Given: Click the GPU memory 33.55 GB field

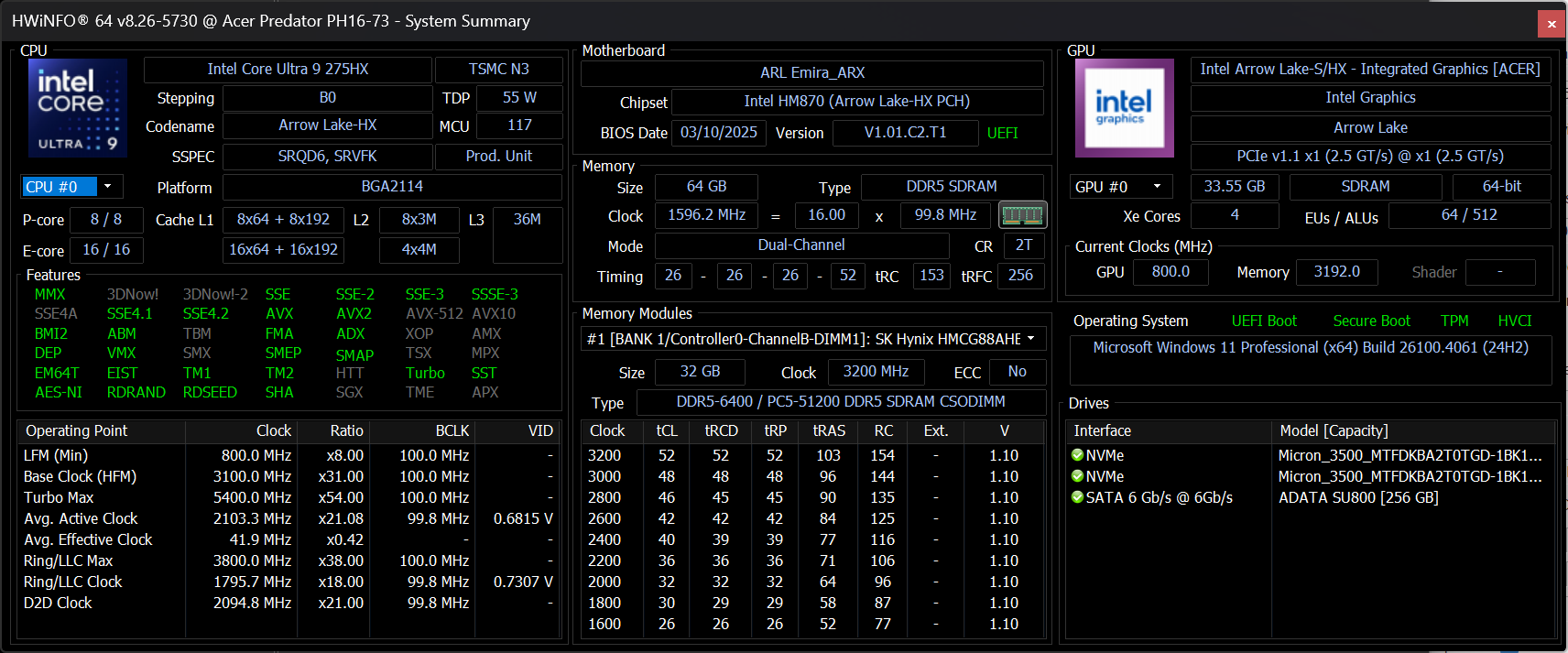Looking at the screenshot, I should (1235, 187).
